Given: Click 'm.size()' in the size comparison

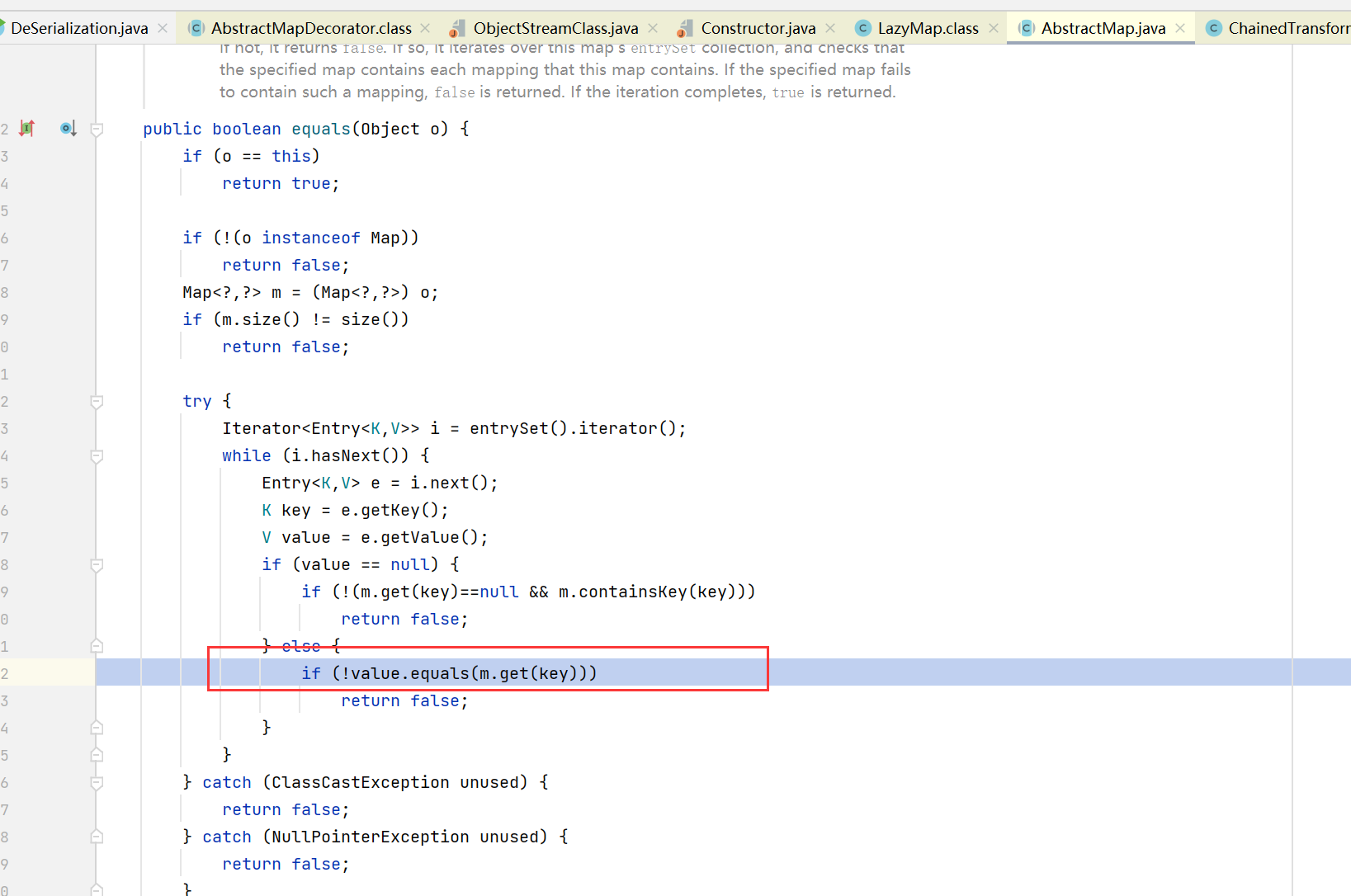Looking at the screenshot, I should (x=262, y=319).
